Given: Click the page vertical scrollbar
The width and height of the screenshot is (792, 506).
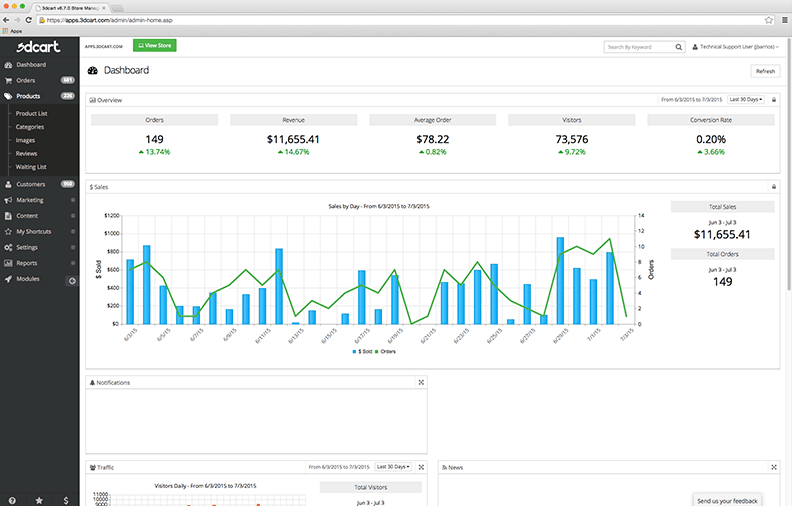Looking at the screenshot, I should [x=789, y=164].
